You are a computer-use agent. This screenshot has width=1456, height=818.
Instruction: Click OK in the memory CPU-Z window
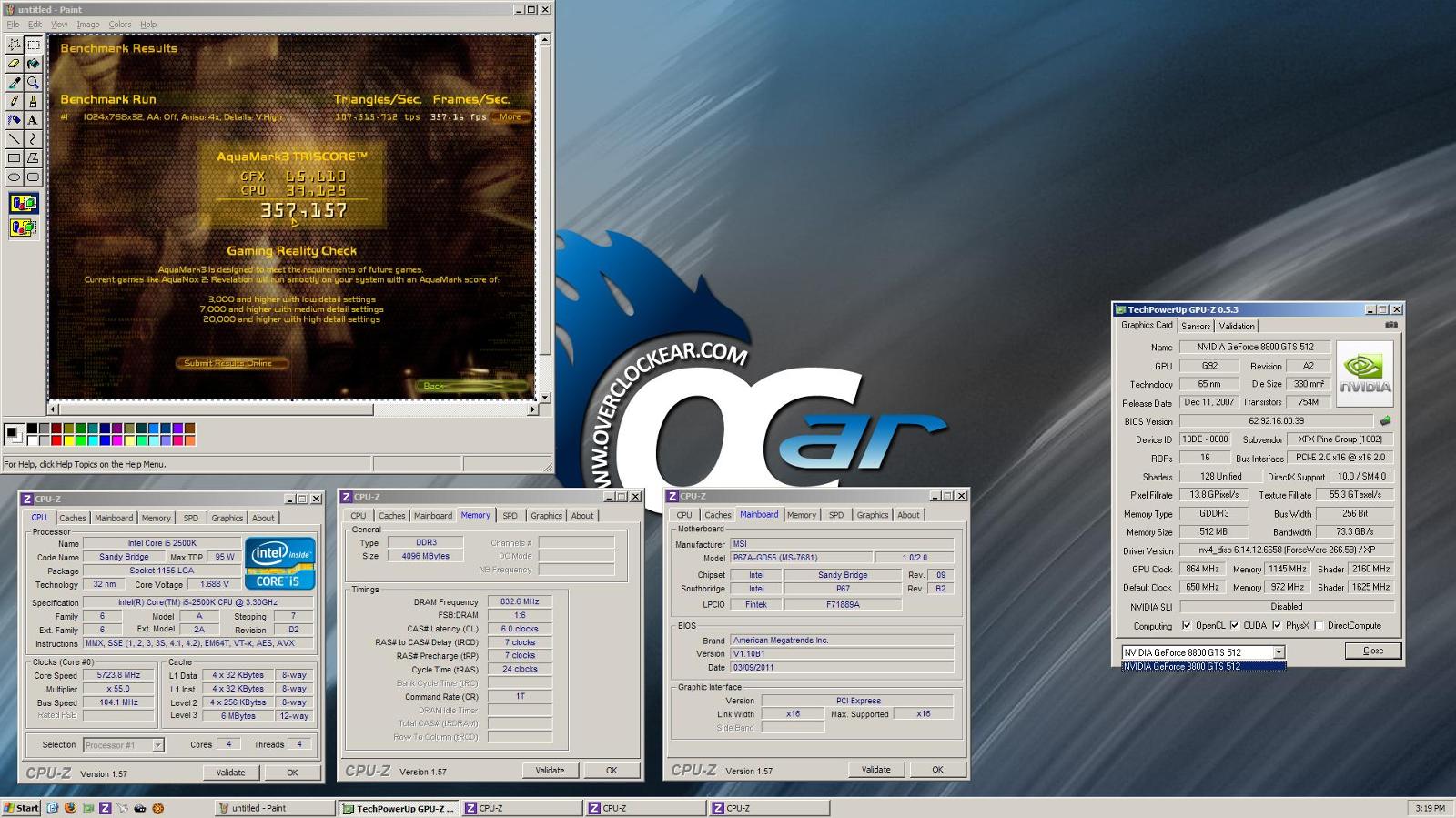click(x=612, y=771)
